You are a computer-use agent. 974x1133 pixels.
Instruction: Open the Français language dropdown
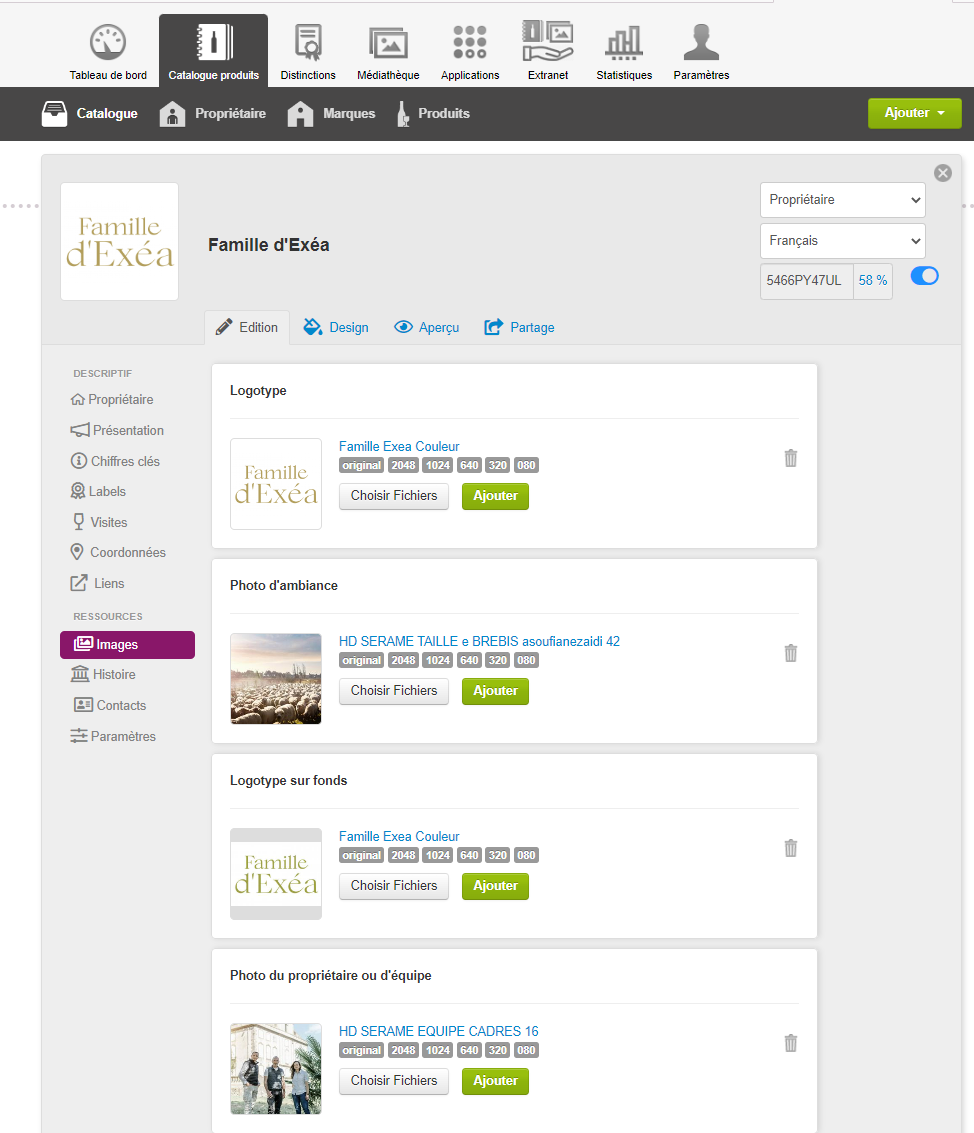point(842,241)
